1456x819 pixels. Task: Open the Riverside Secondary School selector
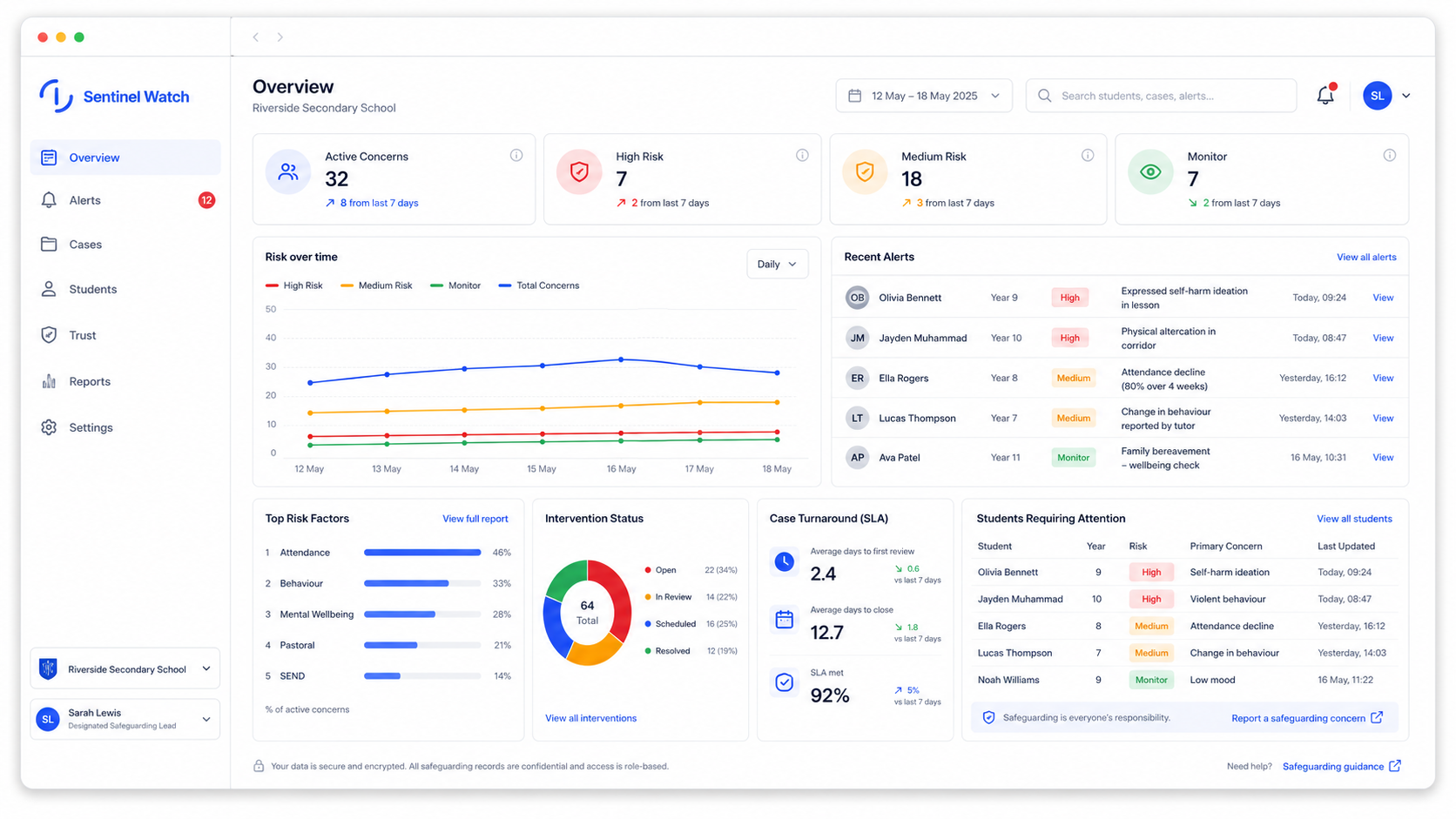pyautogui.click(x=125, y=669)
